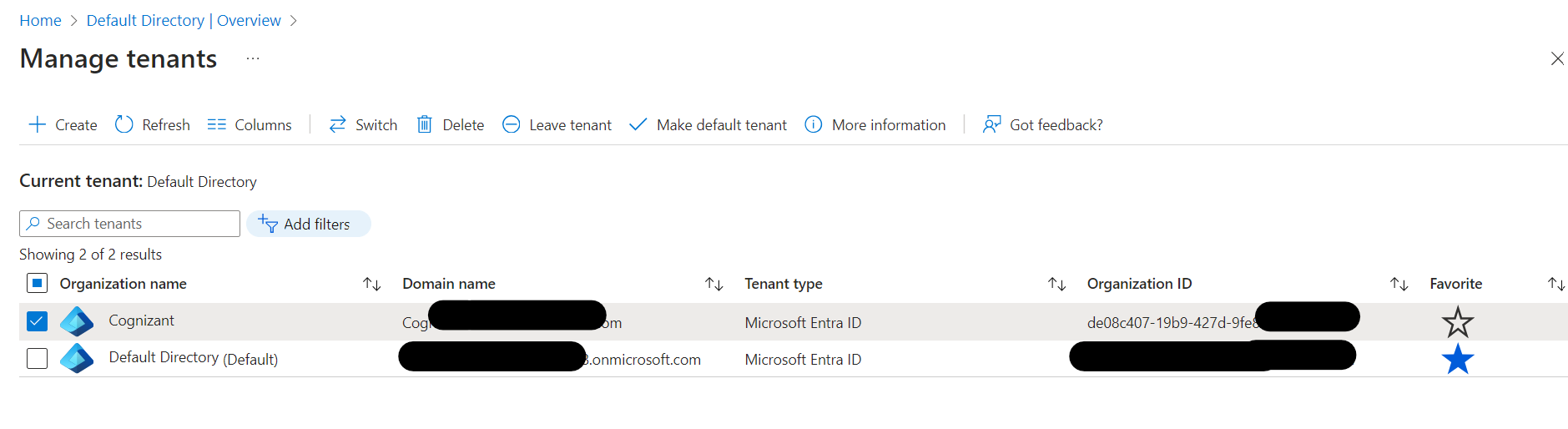Click the Add filters button
Screen dimensions: 1568x429
(309, 224)
